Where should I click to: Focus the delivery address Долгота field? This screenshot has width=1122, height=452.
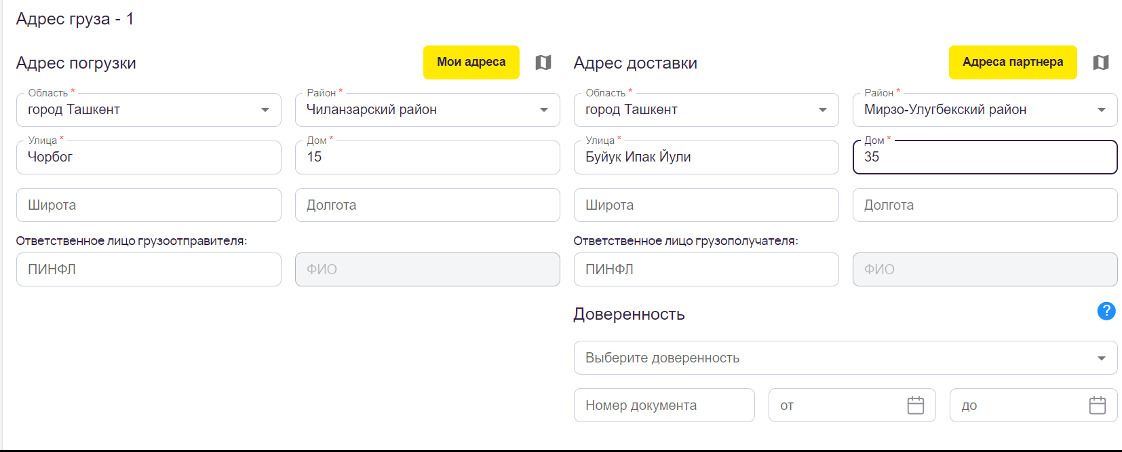pos(985,205)
